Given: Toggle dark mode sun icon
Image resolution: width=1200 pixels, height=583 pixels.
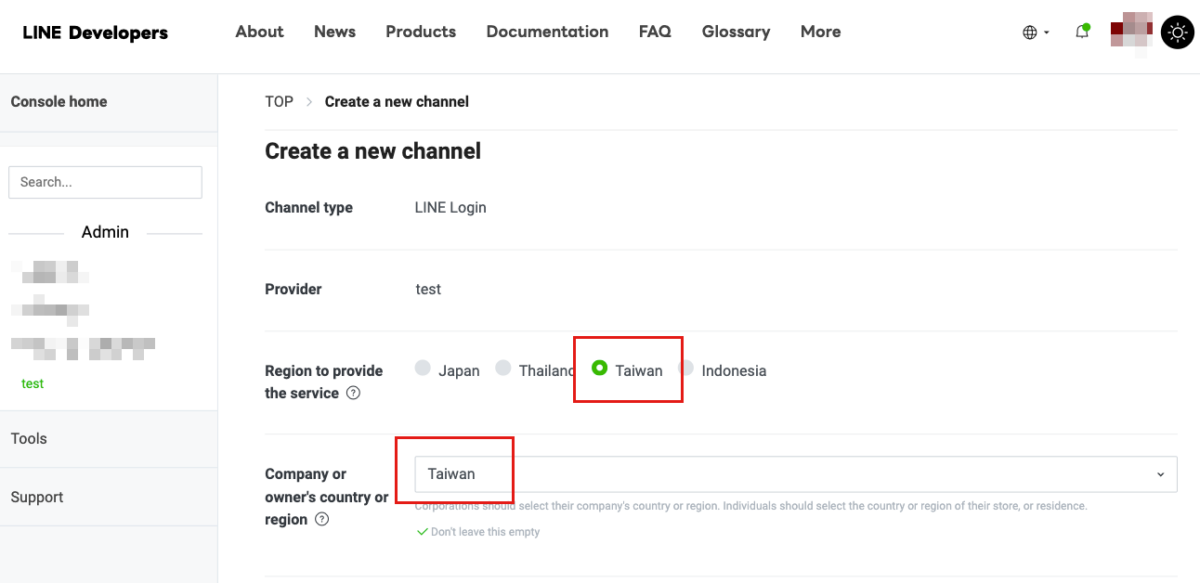Looking at the screenshot, I should pos(1177,32).
